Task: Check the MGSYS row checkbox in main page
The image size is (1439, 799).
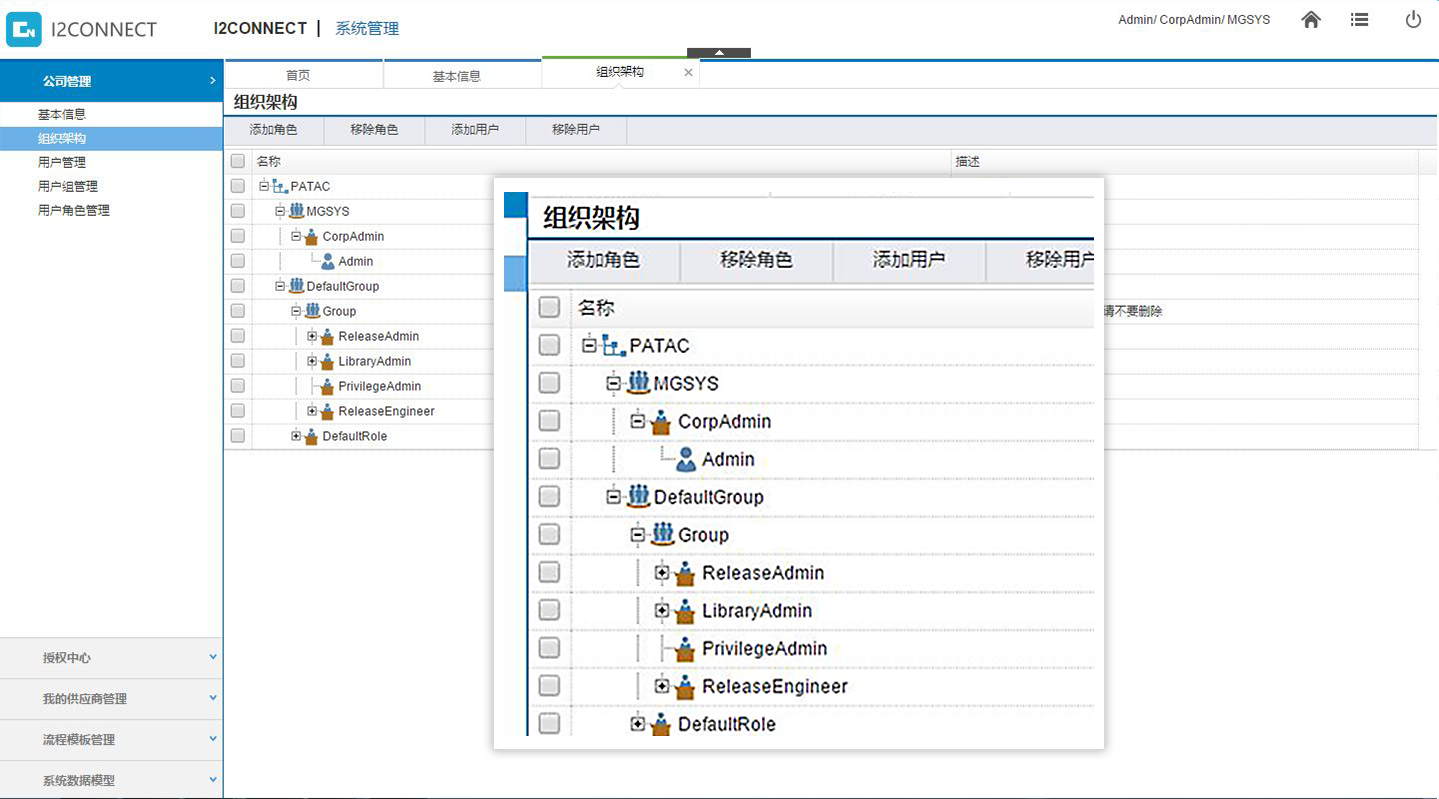Action: (237, 211)
